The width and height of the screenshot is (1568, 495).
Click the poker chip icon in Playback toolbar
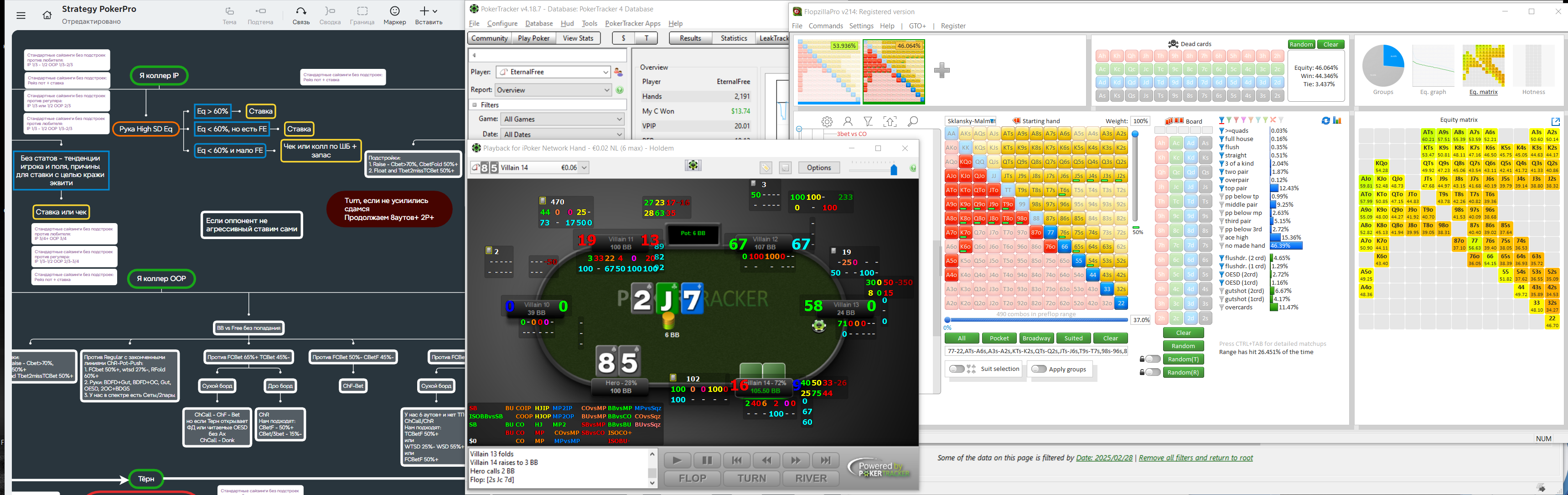[x=693, y=166]
